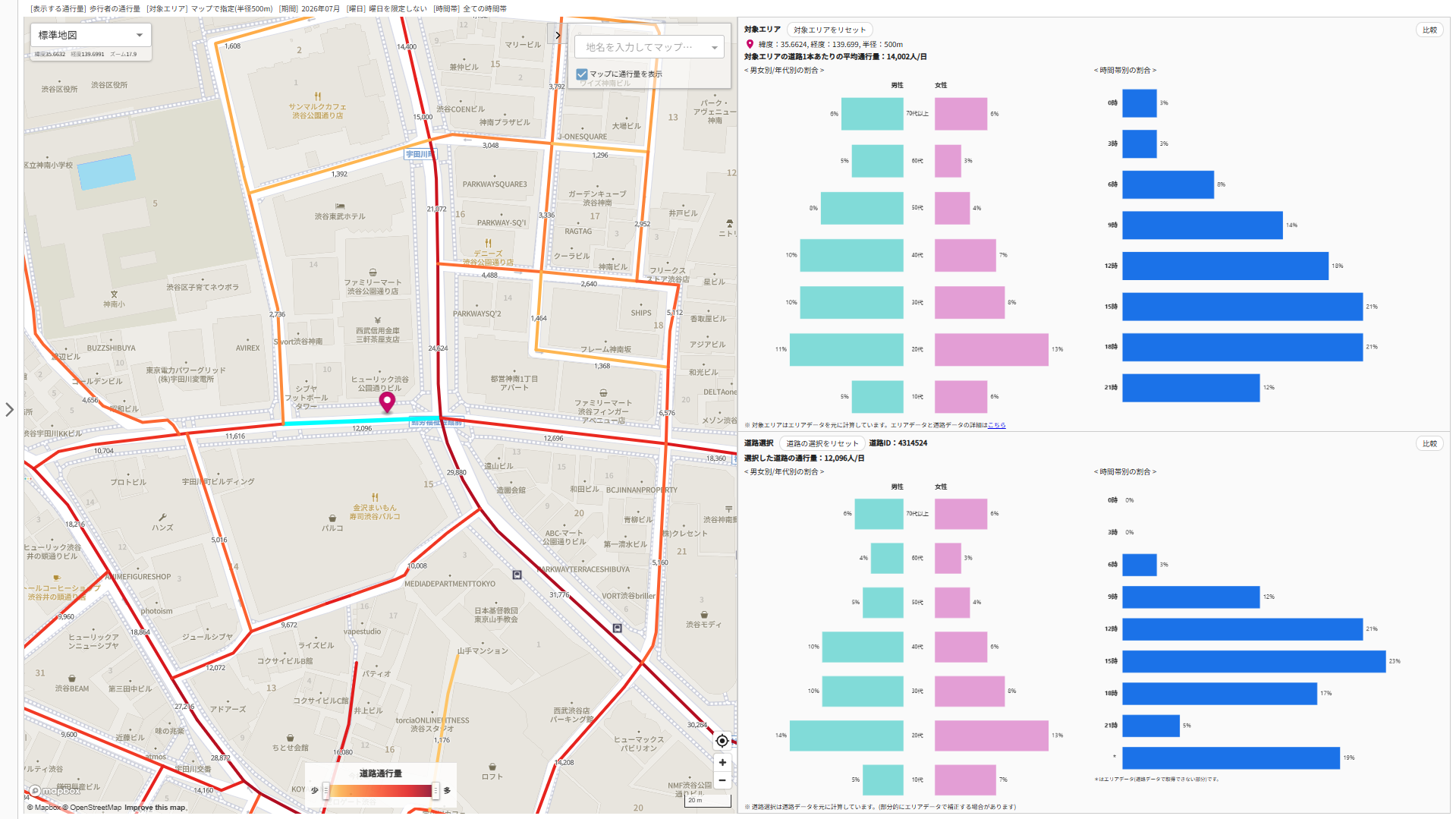Collapse the map panel with the right chevron button

pos(558,35)
